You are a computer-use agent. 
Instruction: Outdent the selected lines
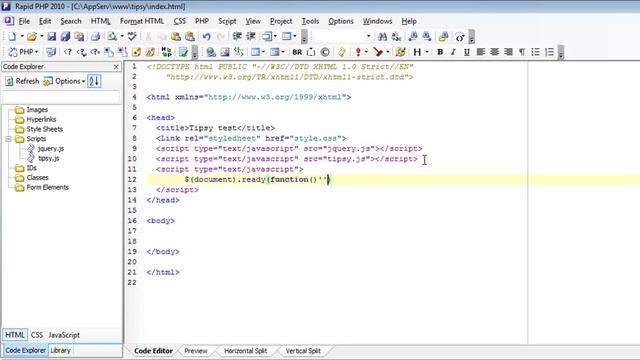251,37
